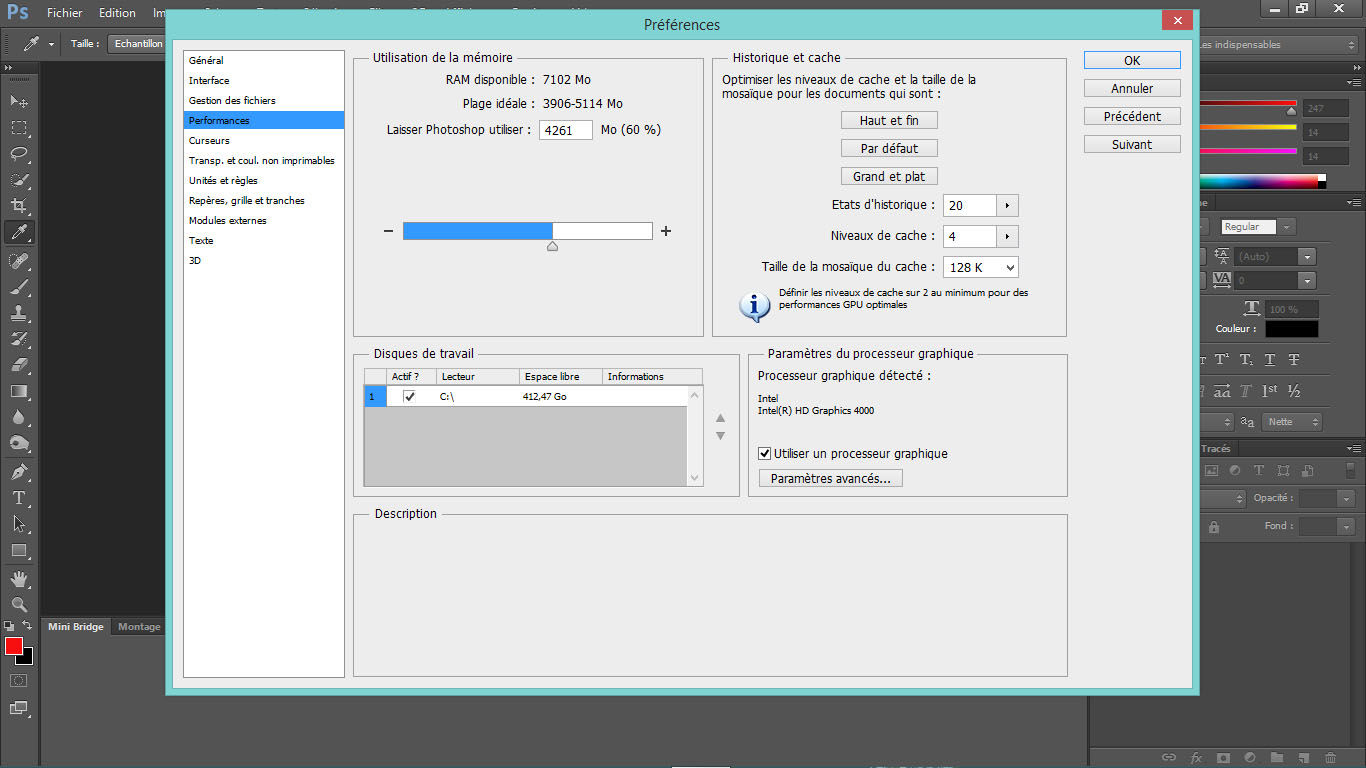Change screen mode icon
The height and width of the screenshot is (768, 1366).
[19, 708]
